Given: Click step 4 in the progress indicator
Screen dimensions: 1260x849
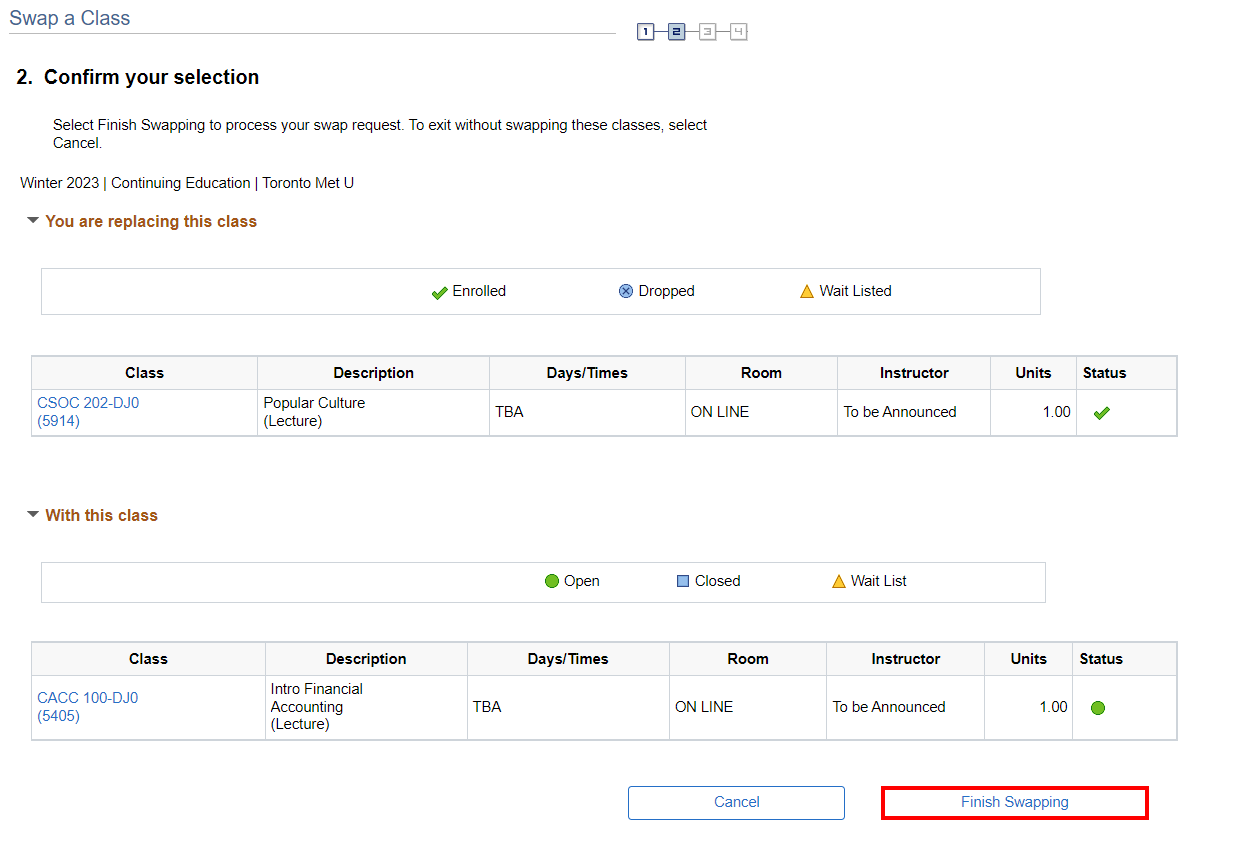Looking at the screenshot, I should [x=738, y=32].
